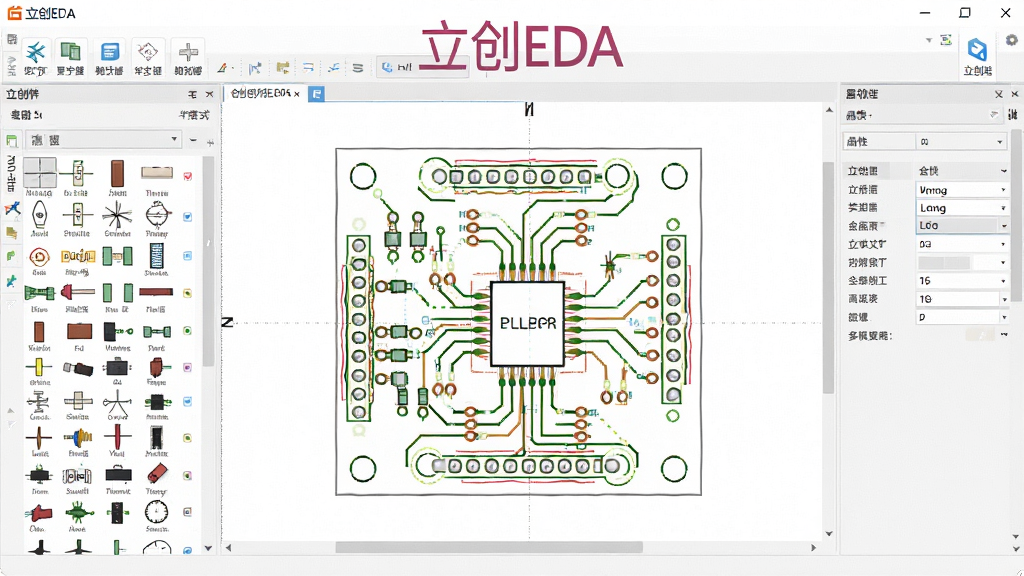Screen dimensions: 1024x576
Task: Open the '03' value dropdown in properties
Action: point(963,244)
